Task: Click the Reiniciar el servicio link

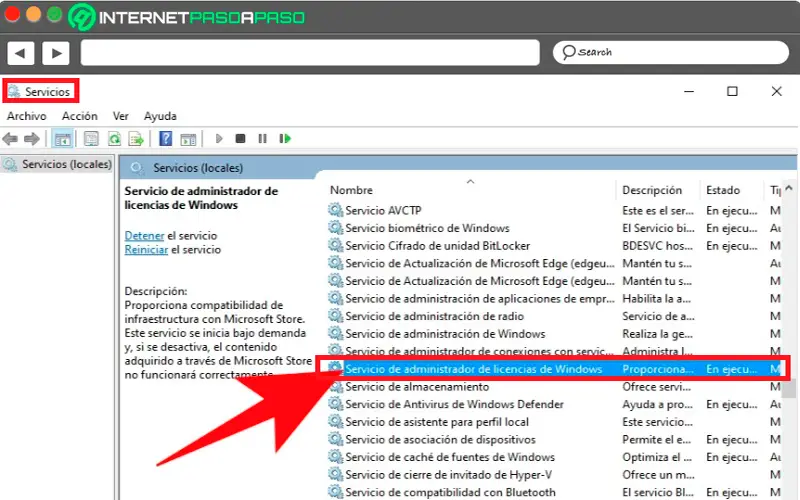Action: click(x=146, y=249)
